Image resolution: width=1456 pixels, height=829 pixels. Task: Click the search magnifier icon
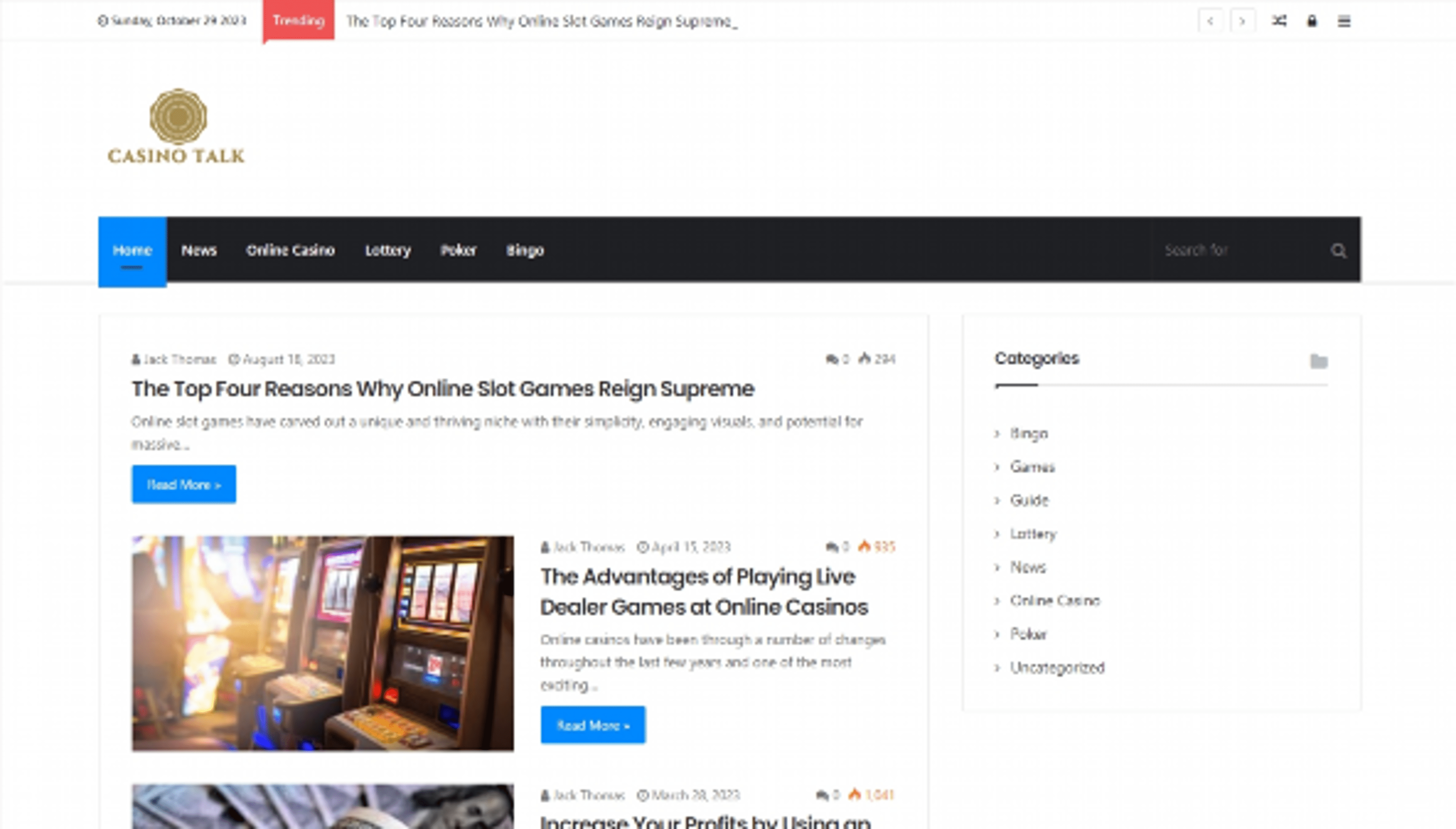tap(1338, 251)
